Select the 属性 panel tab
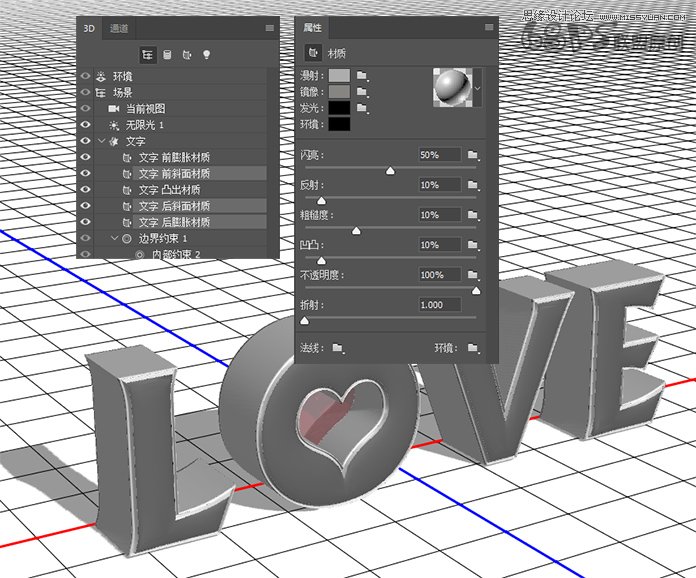 (x=312, y=28)
